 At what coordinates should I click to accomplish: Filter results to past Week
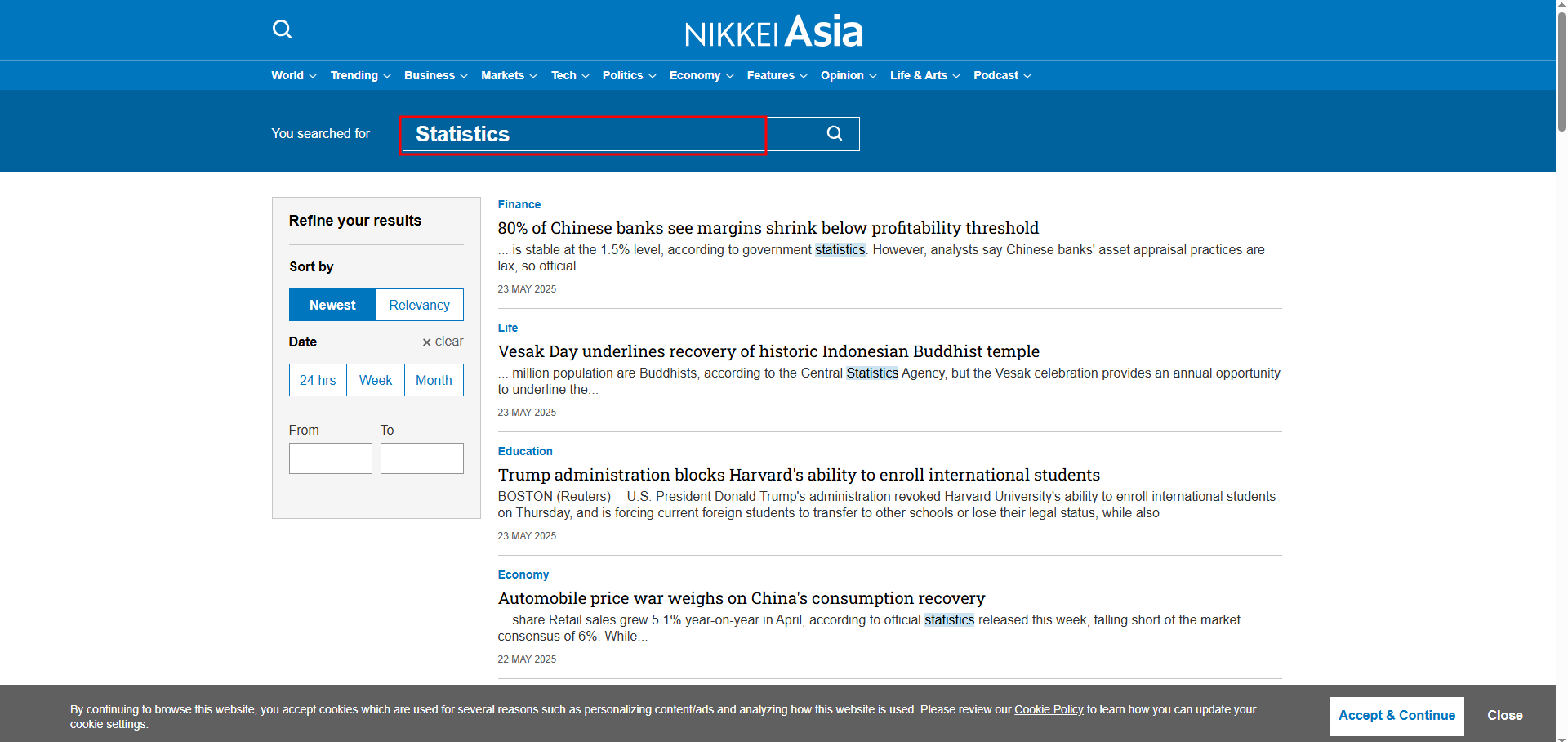point(376,380)
